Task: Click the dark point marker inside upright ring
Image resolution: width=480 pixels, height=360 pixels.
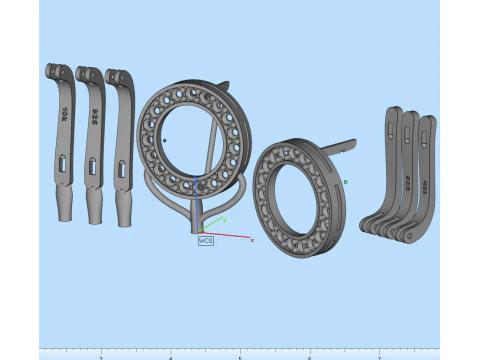Action: click(x=164, y=141)
